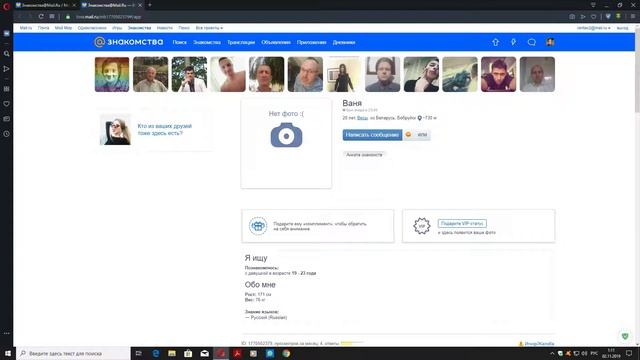Click 'Кто из ваших друзей тоже здесь есть?' link
Image resolution: width=640 pixels, height=360 pixels.
coord(164,130)
